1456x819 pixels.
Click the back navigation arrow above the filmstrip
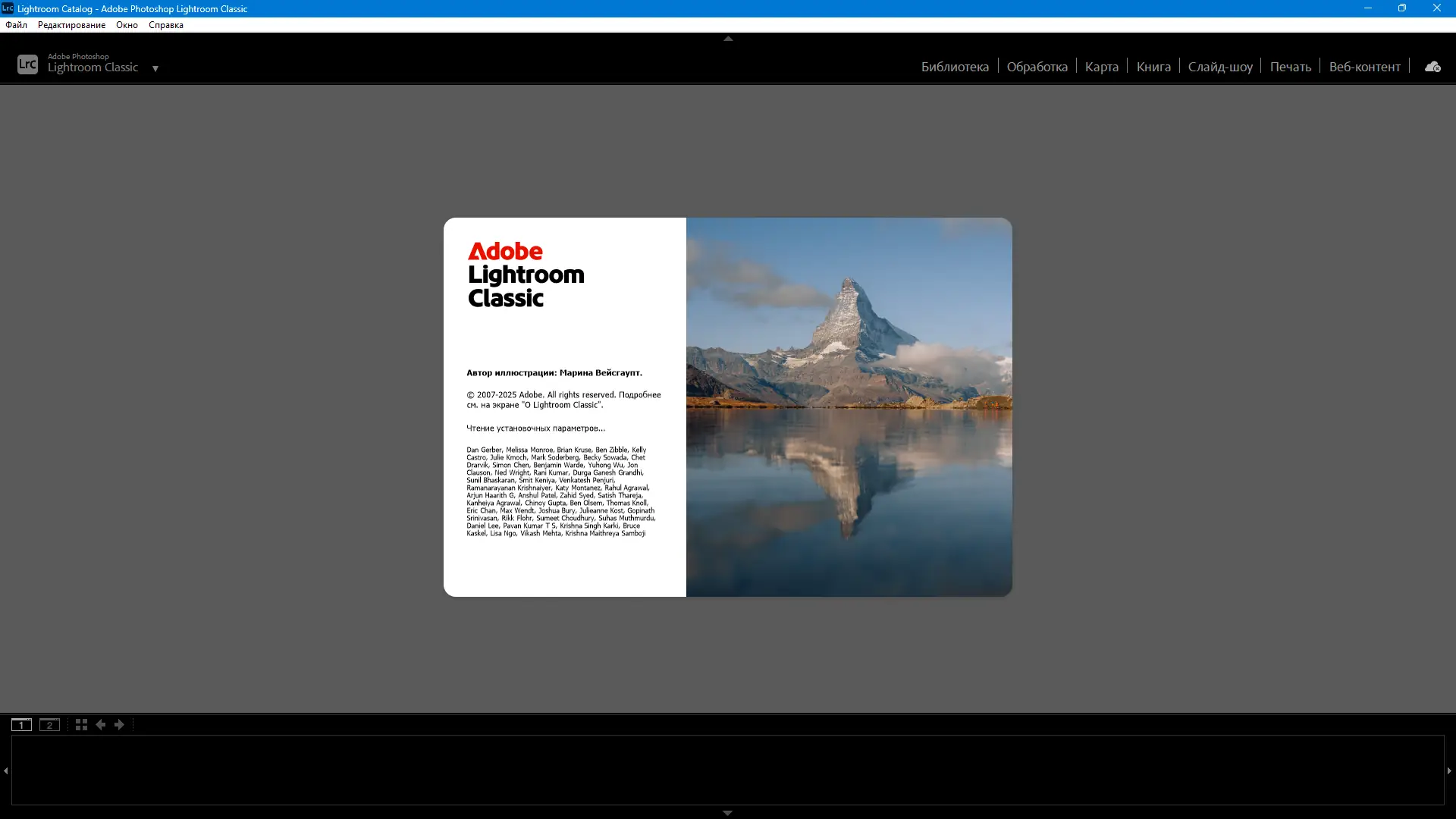tap(101, 725)
